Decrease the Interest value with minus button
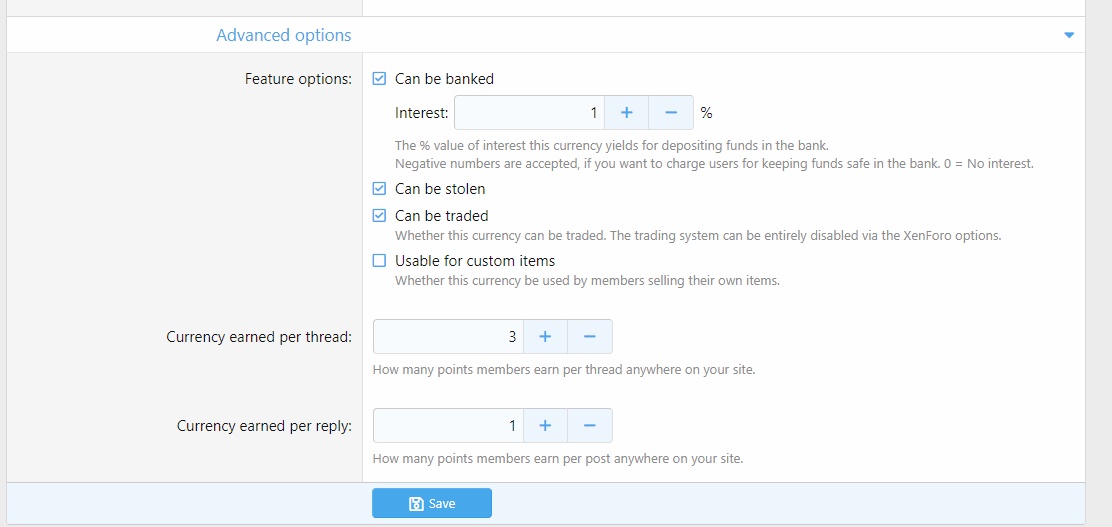 (x=671, y=113)
